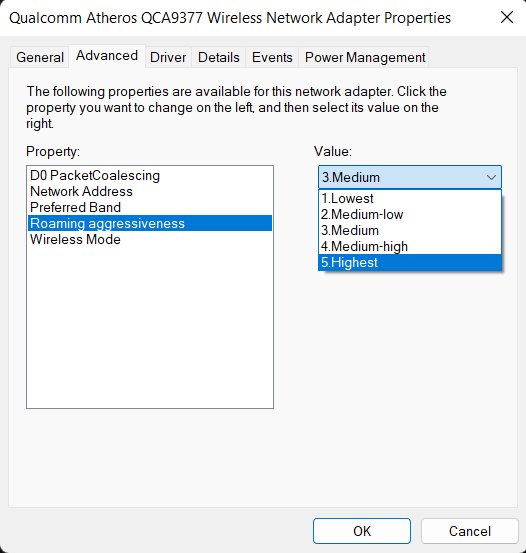Pick Wireless Mode property

coord(150,239)
